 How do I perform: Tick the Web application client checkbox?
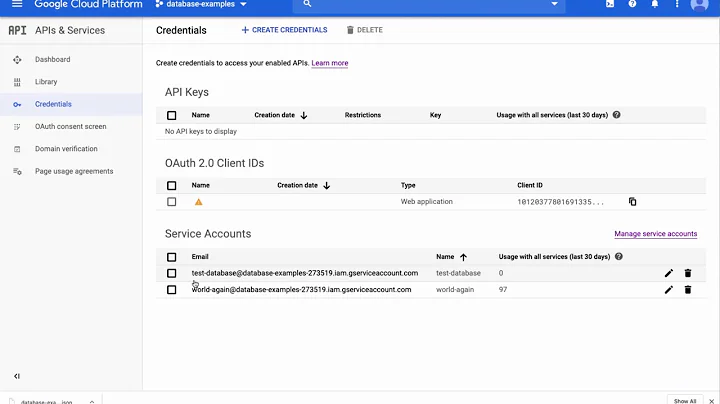pos(172,202)
